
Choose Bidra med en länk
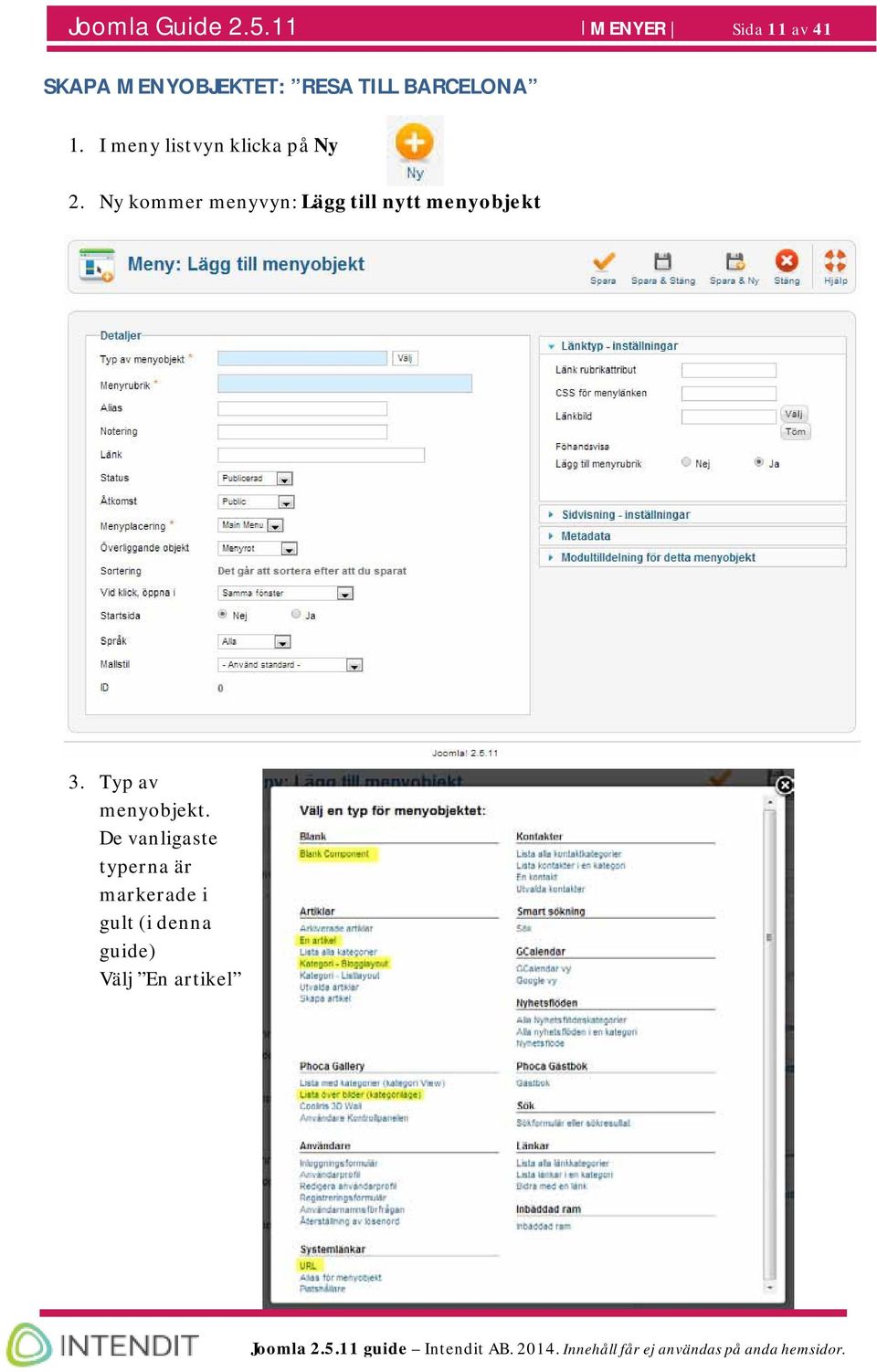coord(552,1187)
